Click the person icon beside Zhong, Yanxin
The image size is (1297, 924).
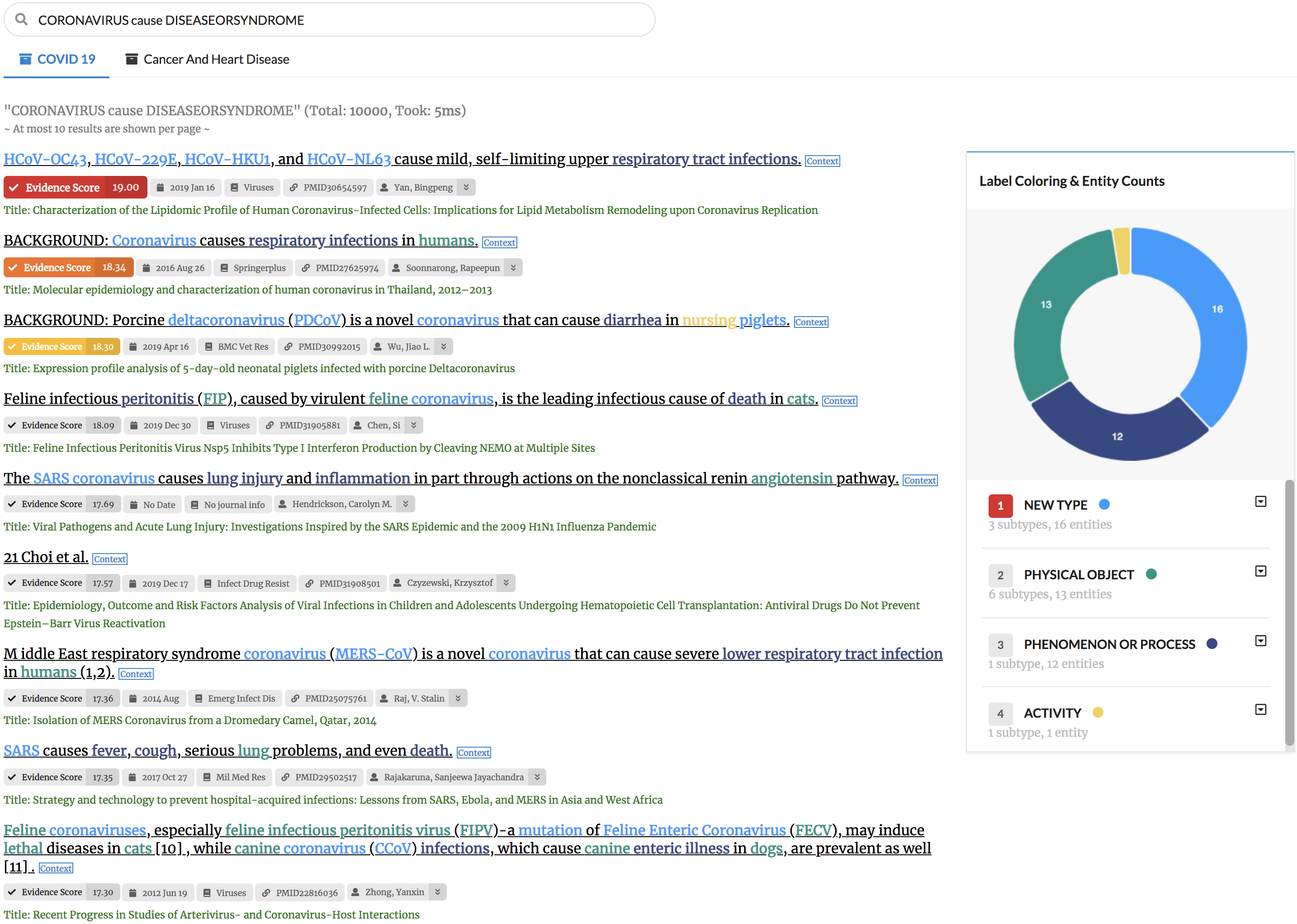pos(355,892)
